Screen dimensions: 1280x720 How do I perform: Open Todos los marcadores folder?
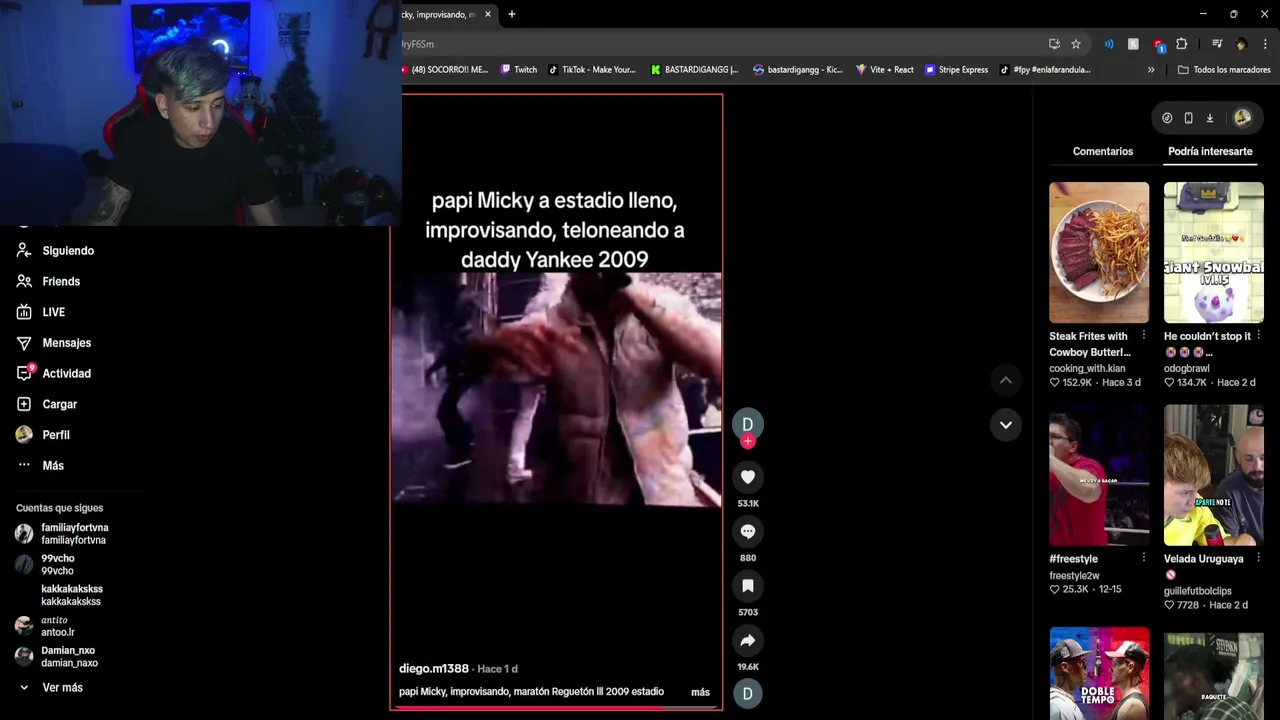coord(1224,70)
